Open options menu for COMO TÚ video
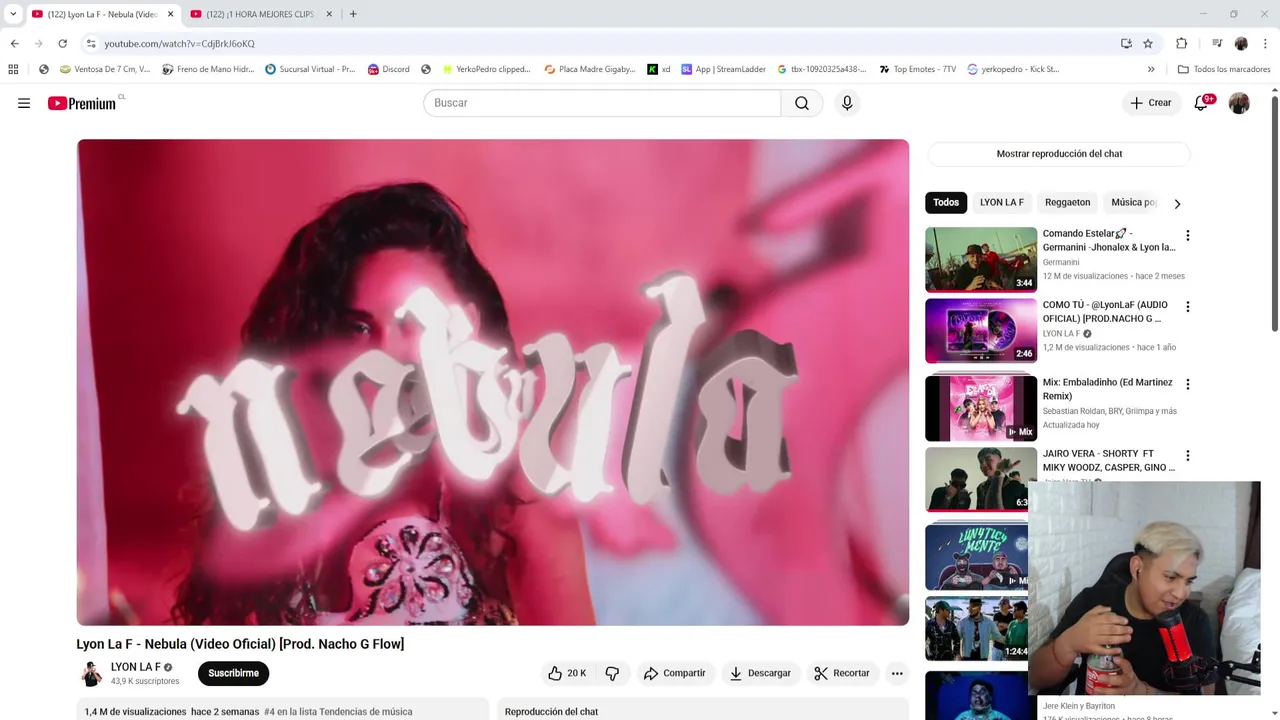The width and height of the screenshot is (1280, 720). tap(1187, 307)
